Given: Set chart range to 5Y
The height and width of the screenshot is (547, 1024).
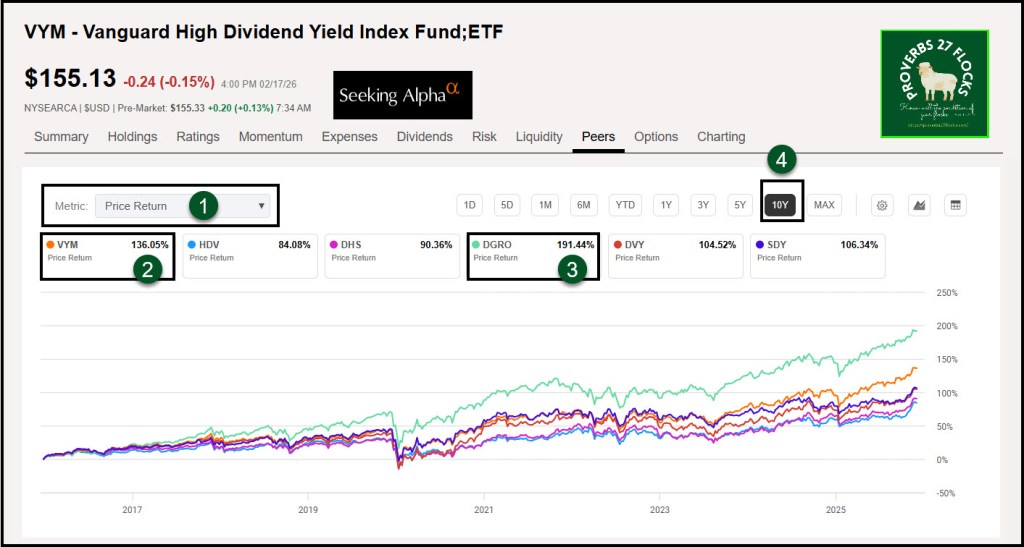Looking at the screenshot, I should [x=740, y=205].
